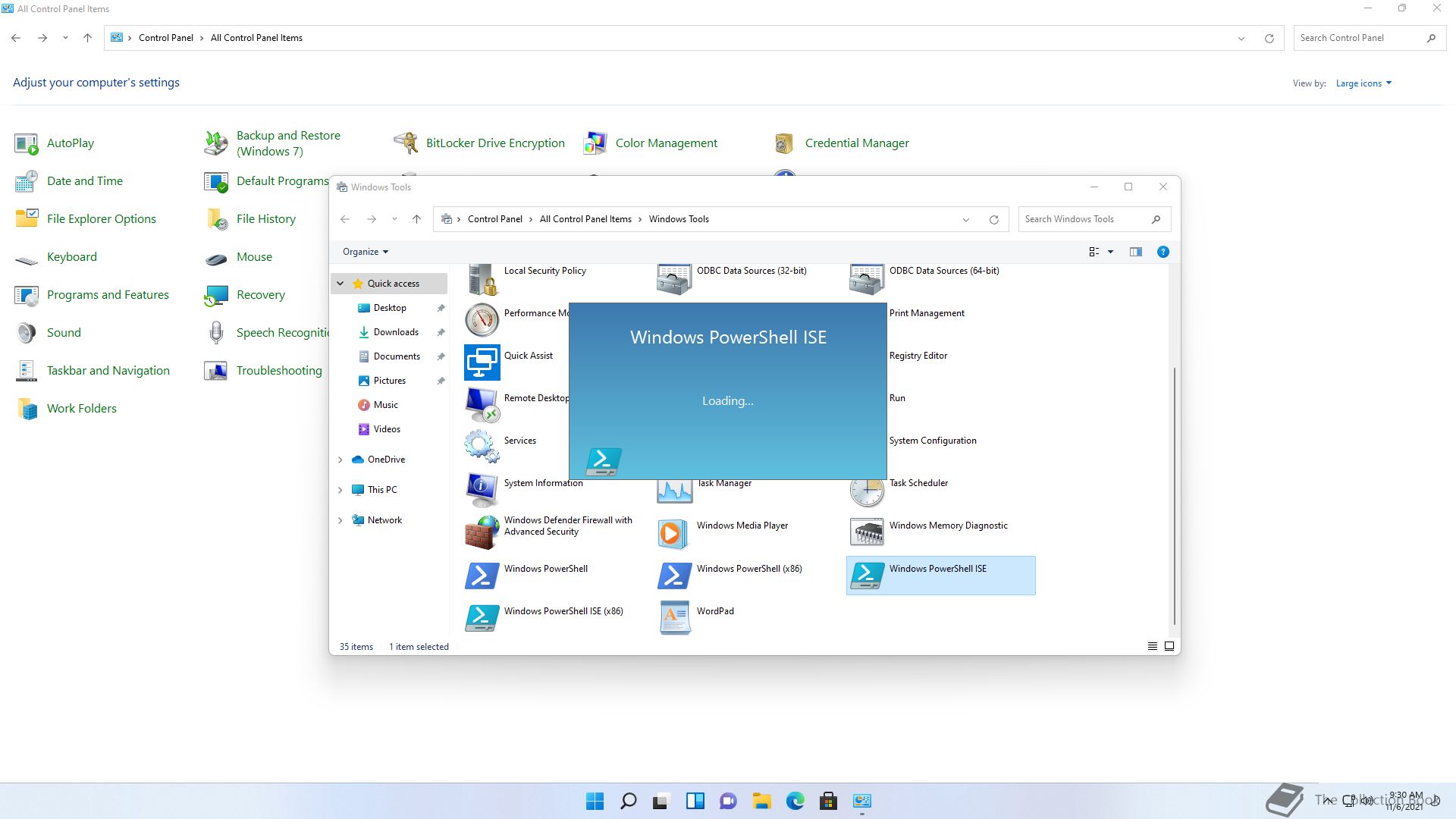Click Windows Tools vertical scrollbar

[x=1175, y=496]
